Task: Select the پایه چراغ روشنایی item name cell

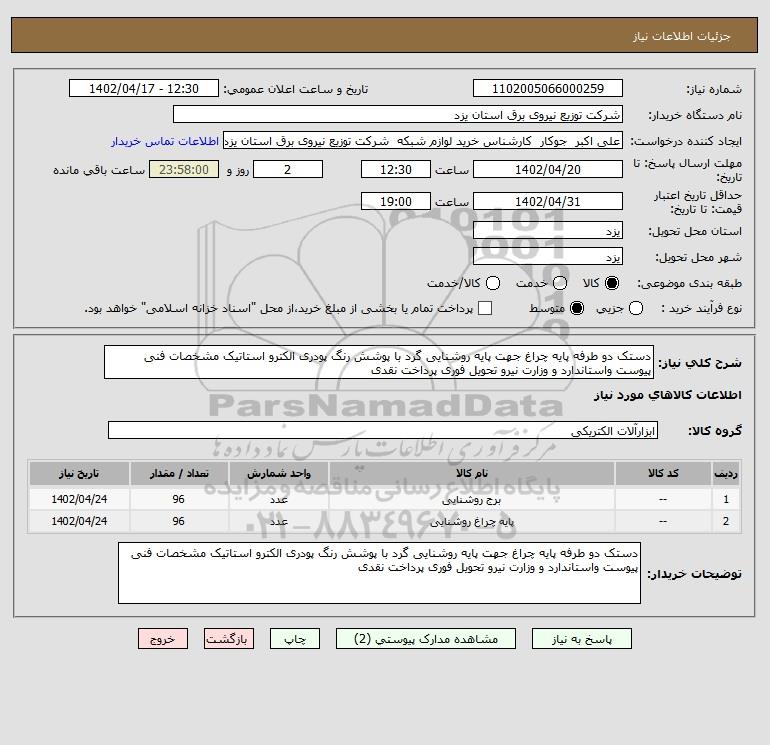Action: point(471,521)
